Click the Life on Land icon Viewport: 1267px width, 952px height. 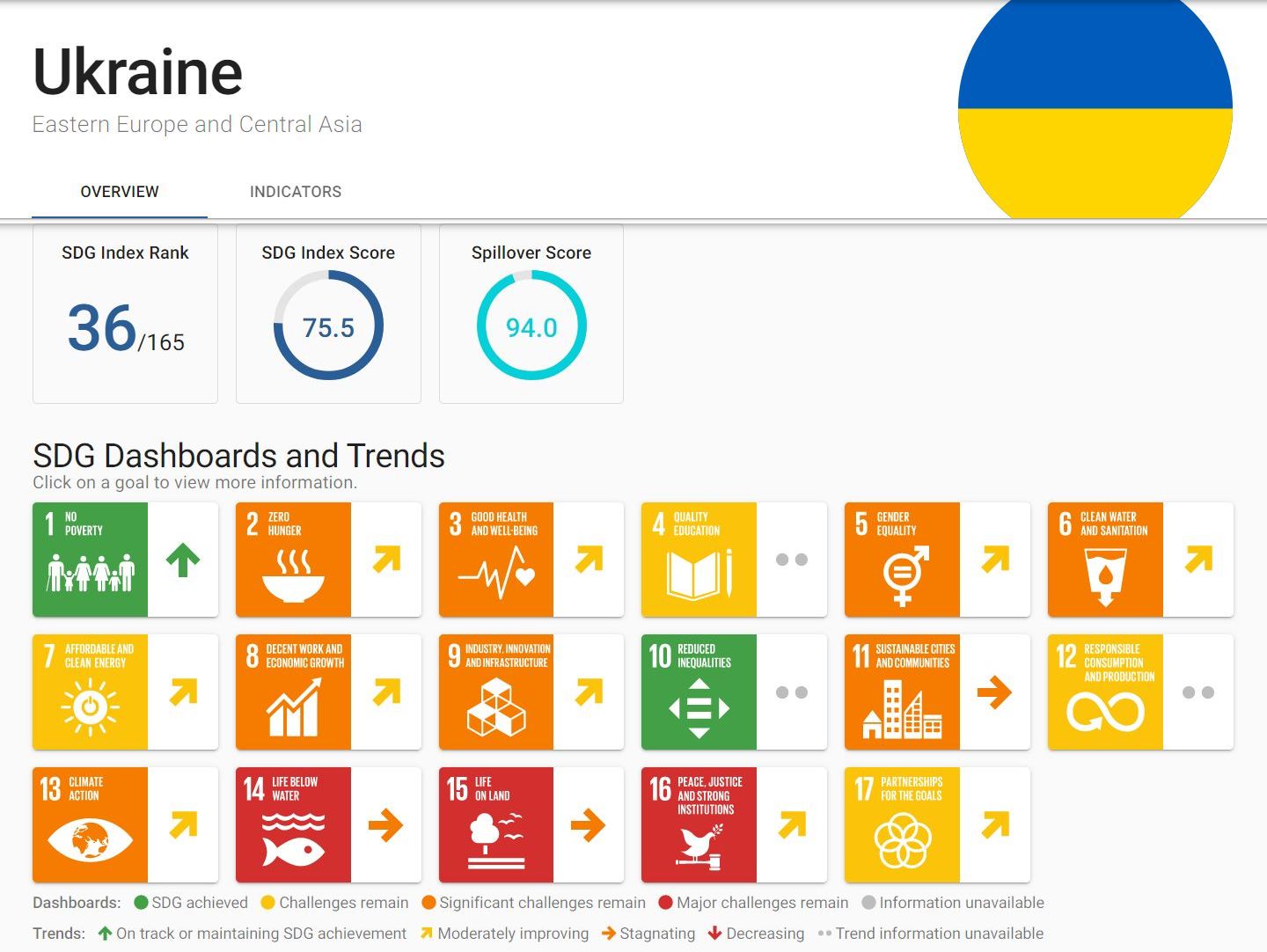(x=496, y=825)
